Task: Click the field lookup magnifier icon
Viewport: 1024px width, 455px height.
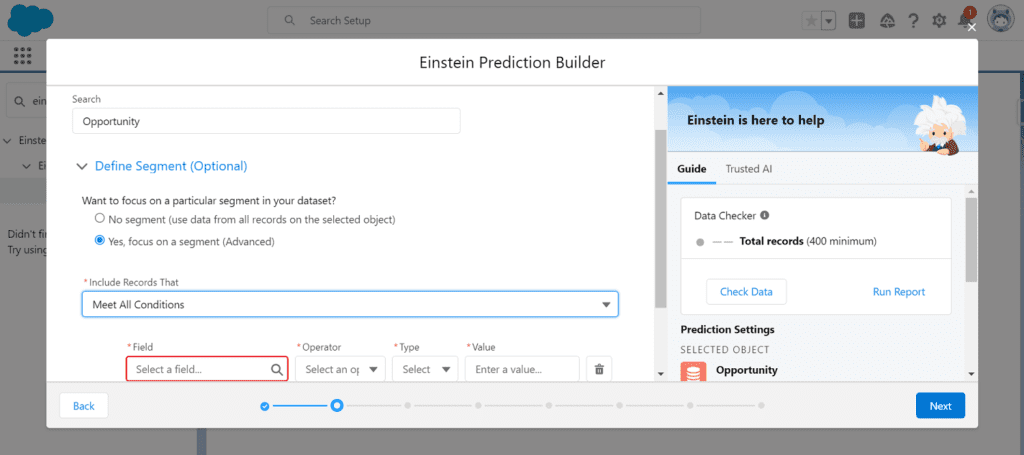Action: [277, 369]
